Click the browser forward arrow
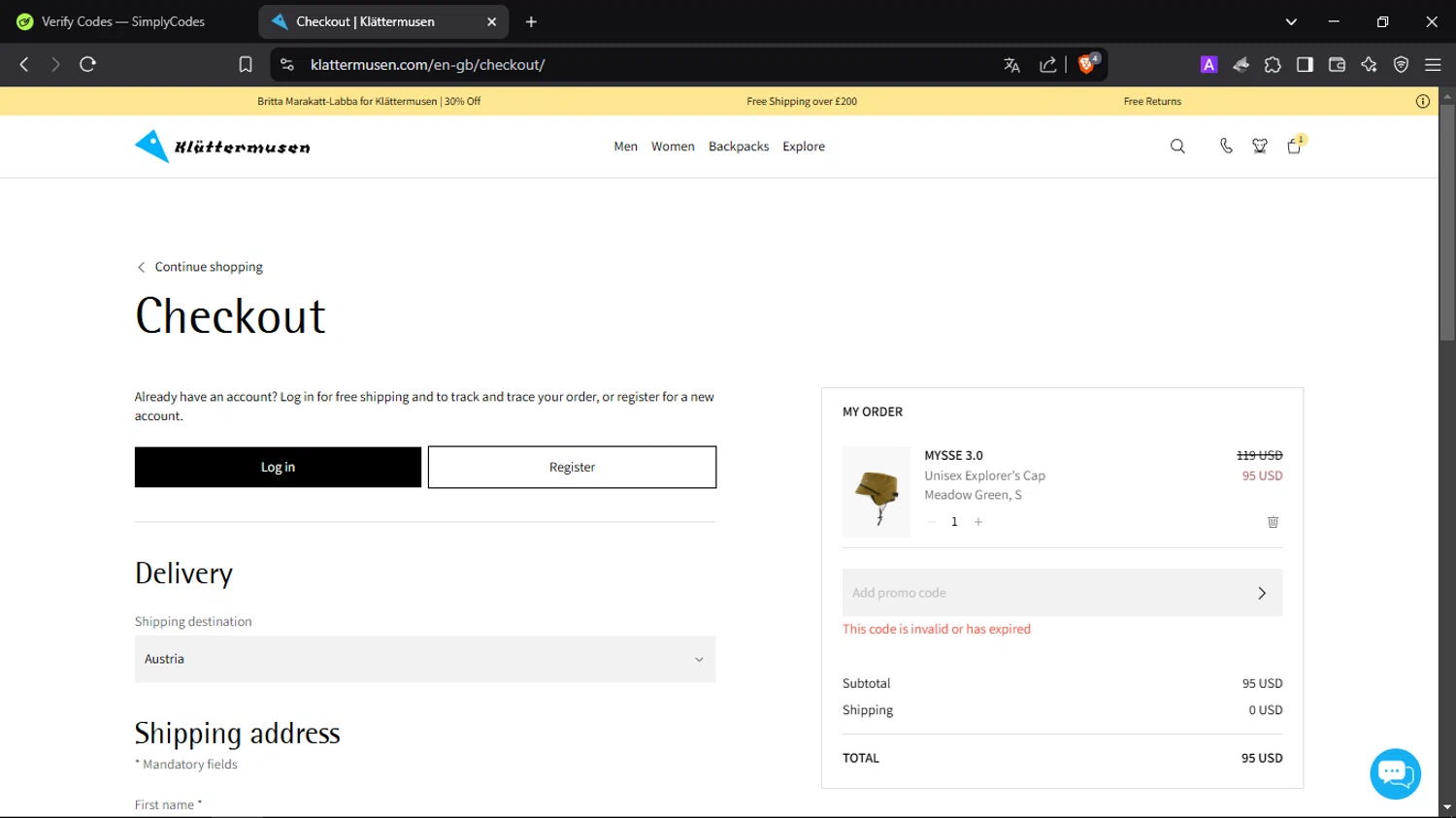 click(55, 64)
